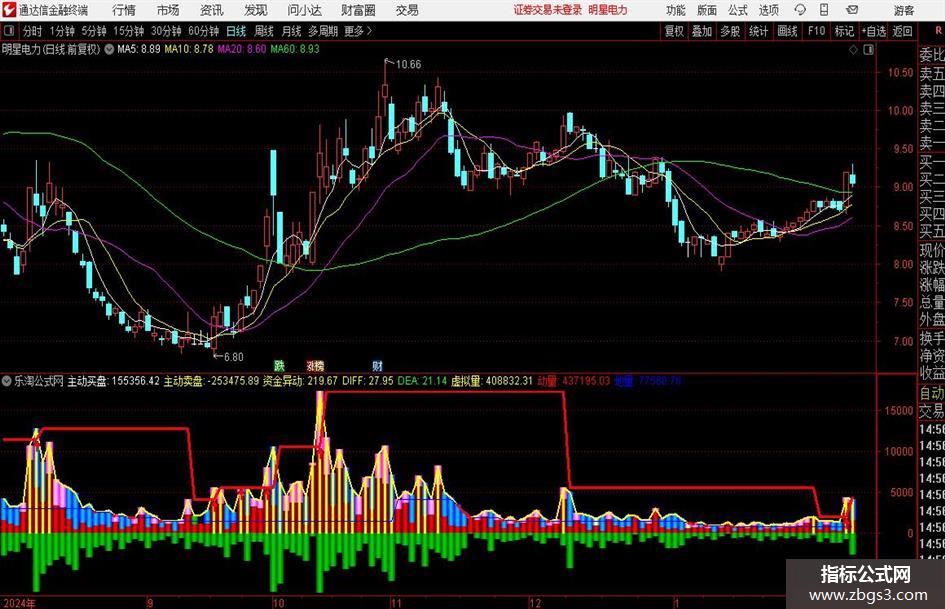This screenshot has width=945, height=609.
Task: Click the 跌 marker below the chart
Action: pyautogui.click(x=279, y=365)
